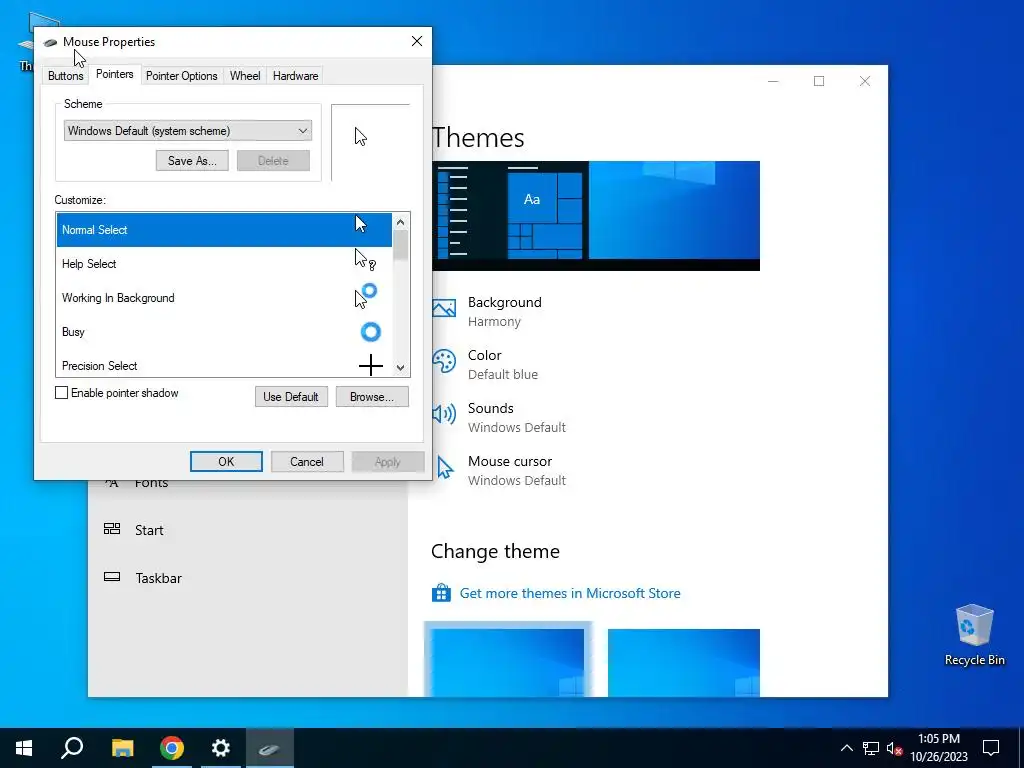This screenshot has width=1024, height=768.
Task: Open Taskbar in Settings sidebar
Action: [x=158, y=578]
